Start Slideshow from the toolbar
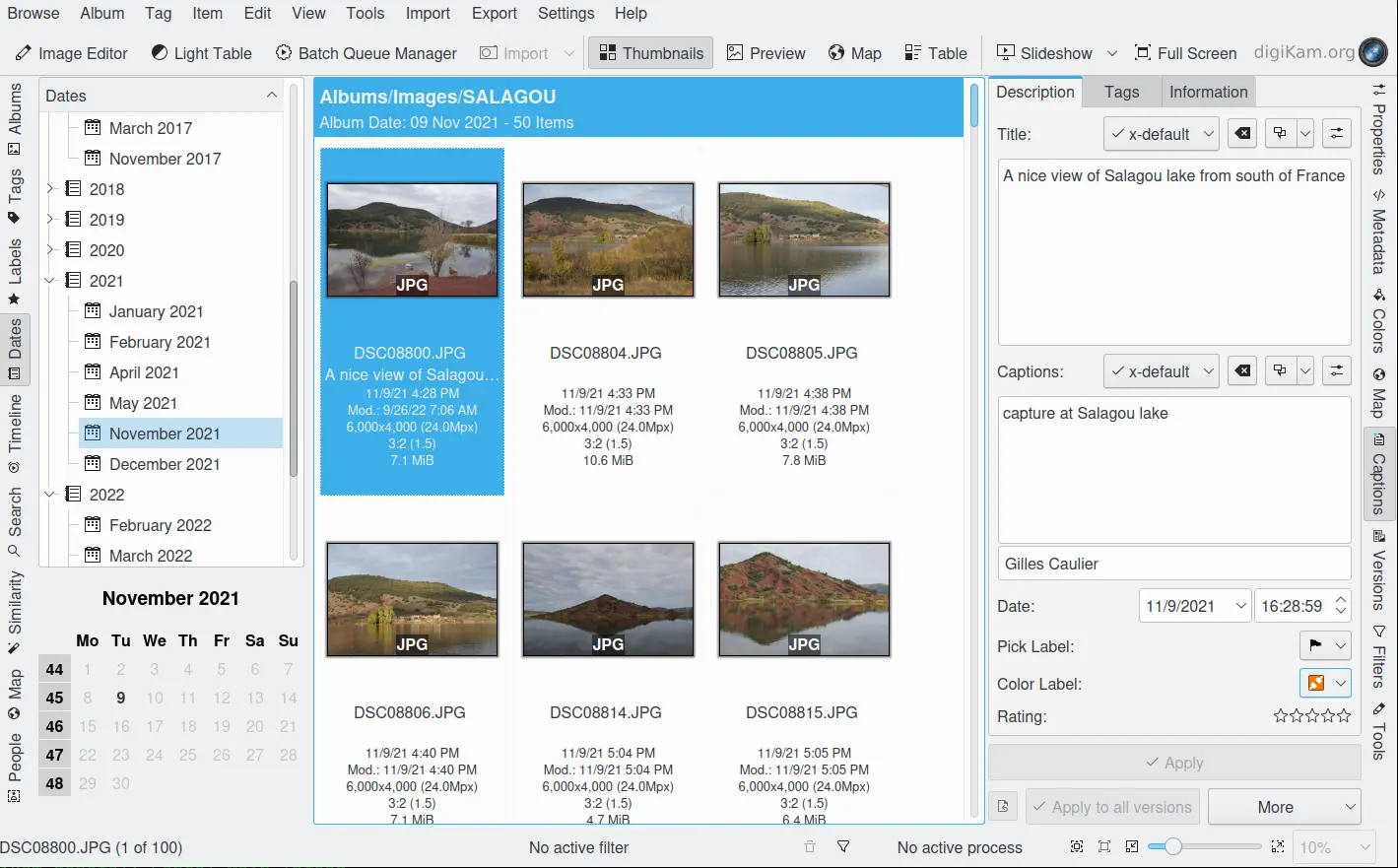 (1044, 53)
